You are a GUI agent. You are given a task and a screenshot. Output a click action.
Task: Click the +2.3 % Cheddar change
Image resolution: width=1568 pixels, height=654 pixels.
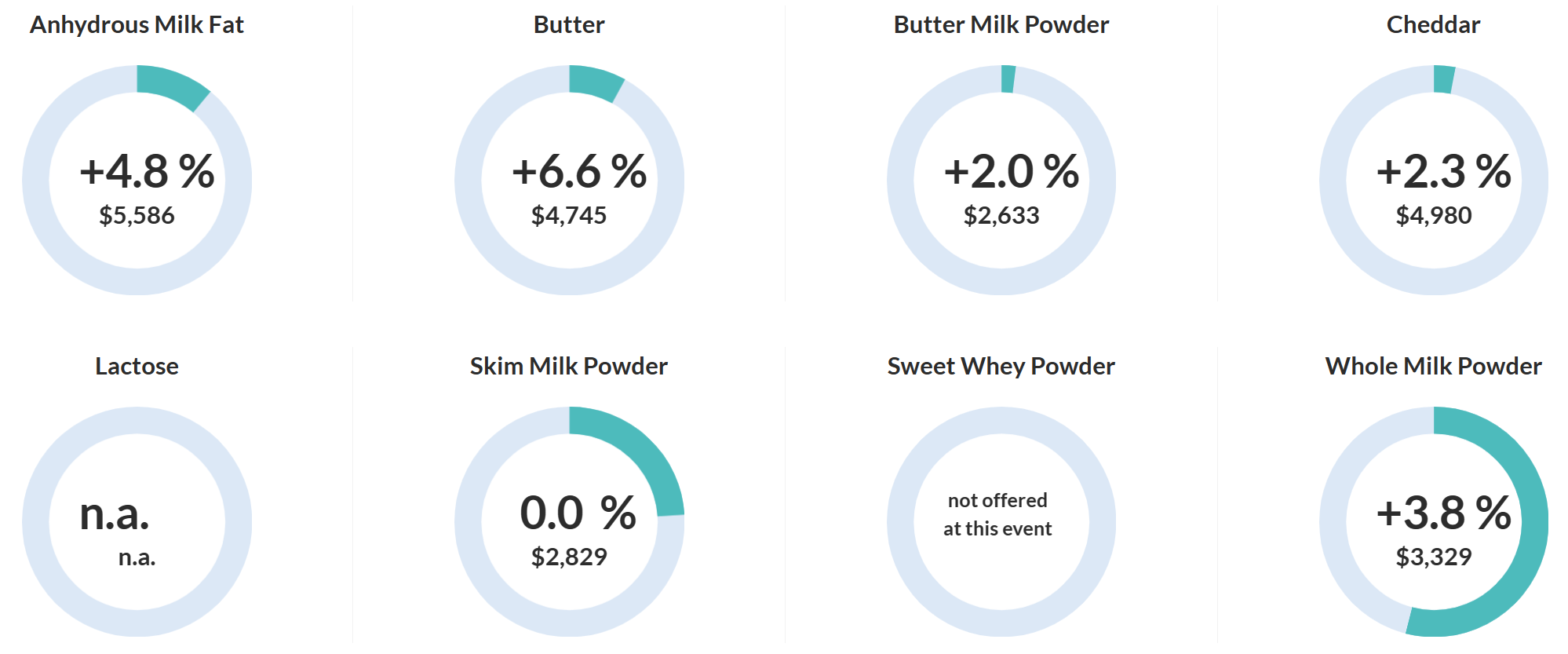[x=1443, y=171]
